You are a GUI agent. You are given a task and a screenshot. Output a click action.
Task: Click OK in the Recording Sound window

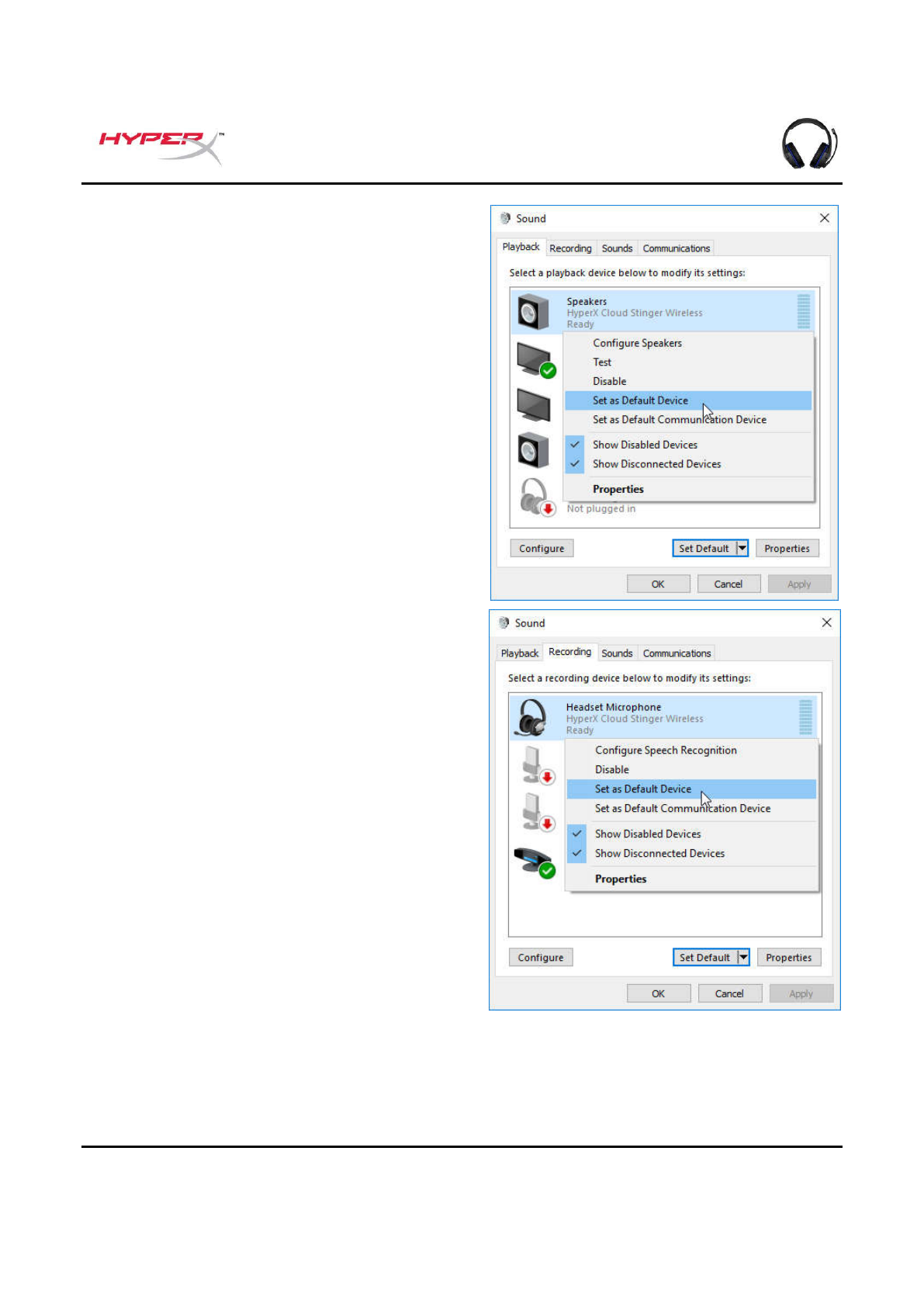(x=658, y=993)
